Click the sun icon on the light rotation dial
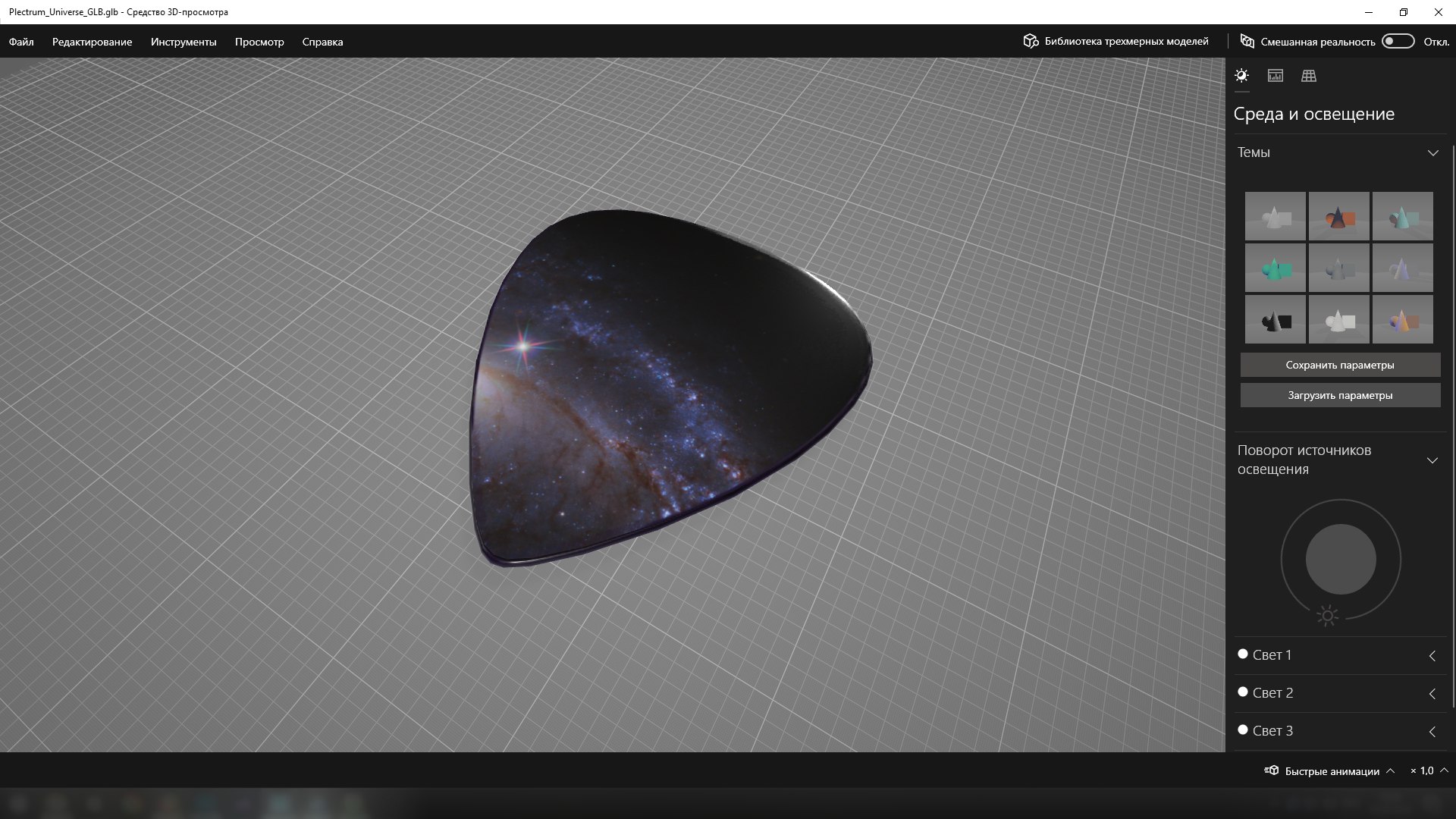The image size is (1456, 819). (1327, 616)
